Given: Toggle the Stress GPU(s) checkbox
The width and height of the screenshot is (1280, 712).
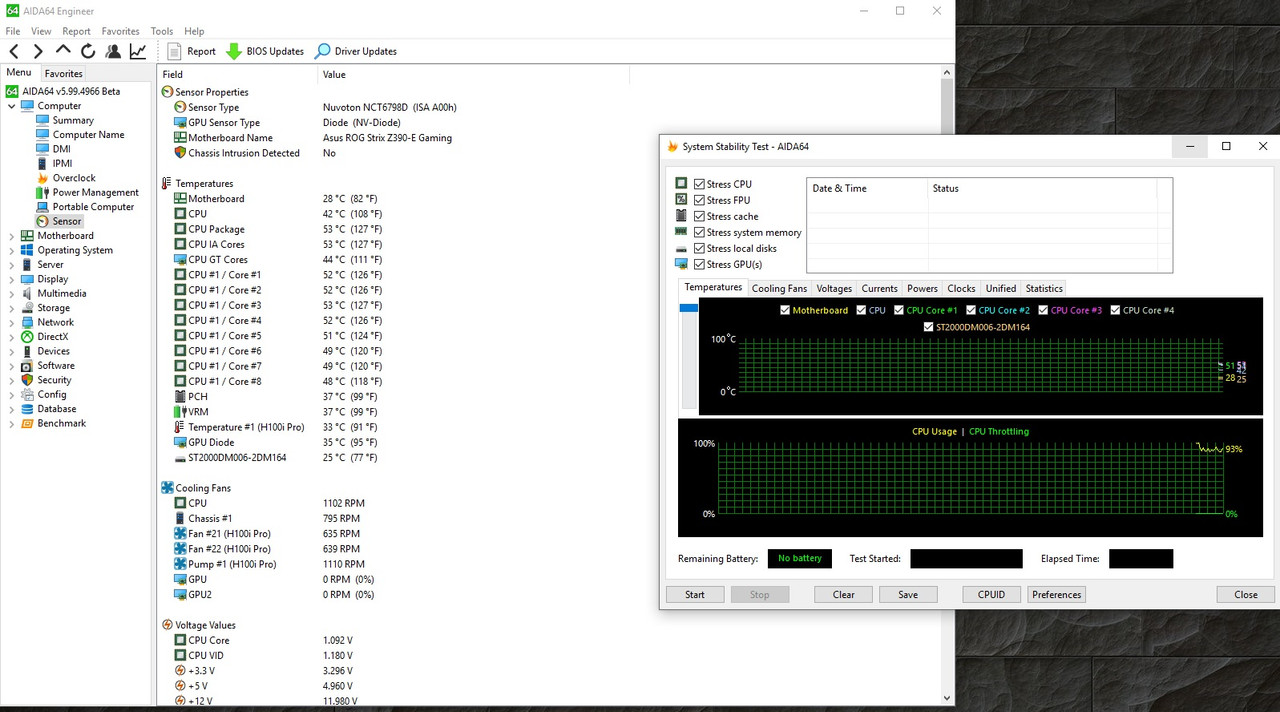Looking at the screenshot, I should [699, 264].
